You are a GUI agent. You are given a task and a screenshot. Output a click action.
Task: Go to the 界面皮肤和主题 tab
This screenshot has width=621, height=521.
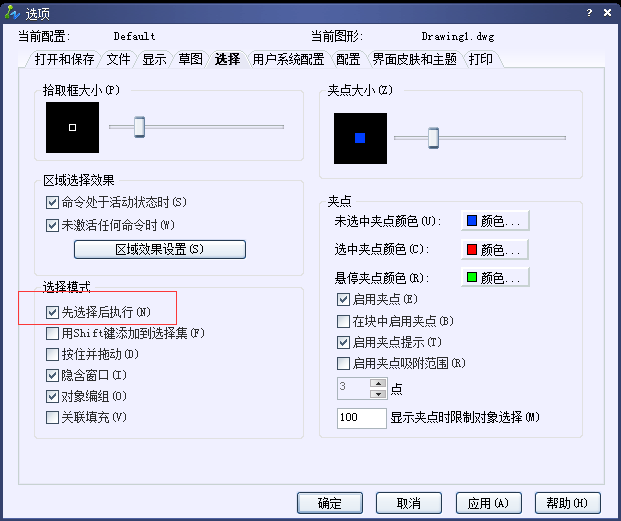pyautogui.click(x=414, y=59)
